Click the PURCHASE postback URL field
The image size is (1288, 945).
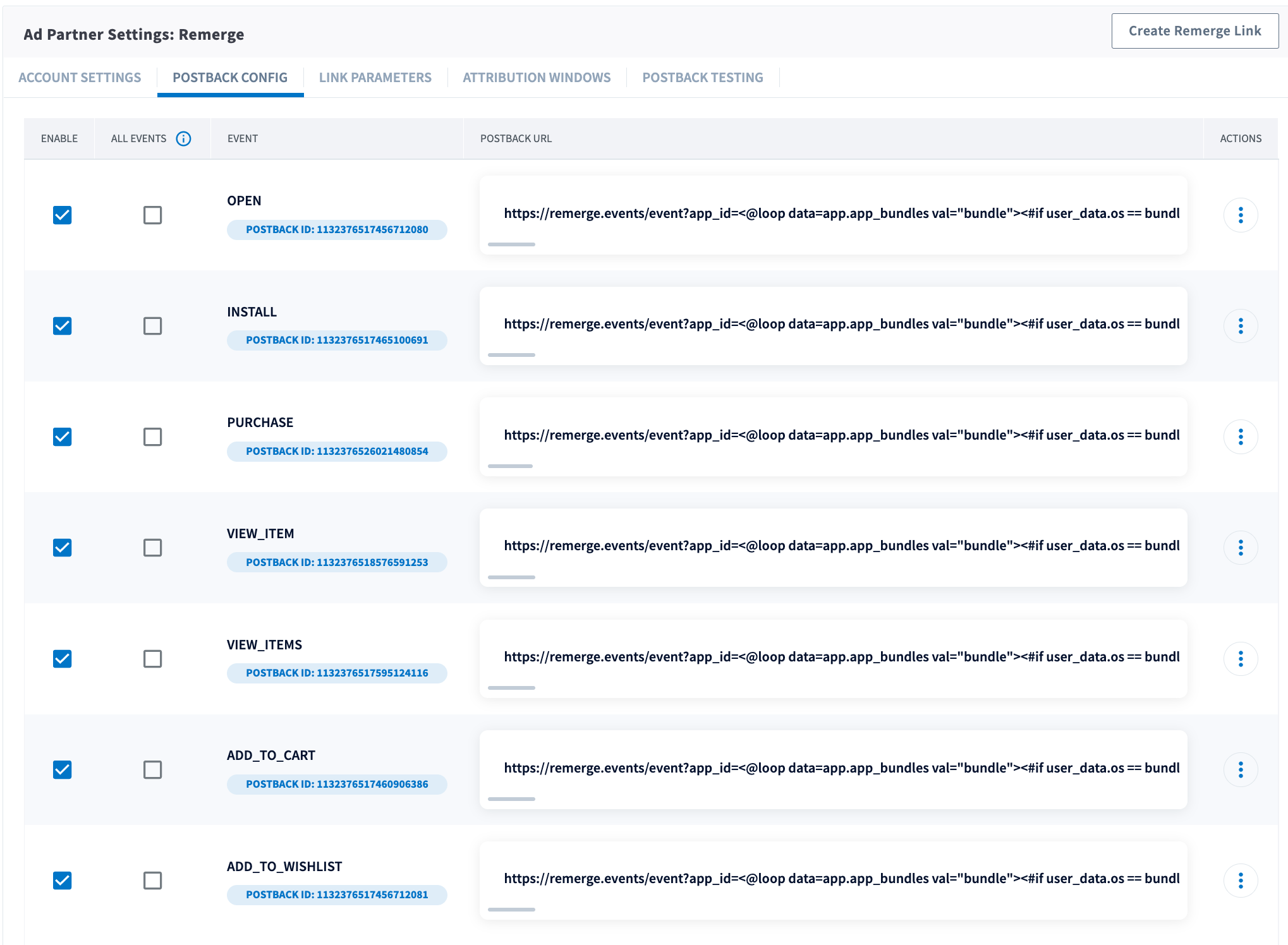[x=833, y=435]
